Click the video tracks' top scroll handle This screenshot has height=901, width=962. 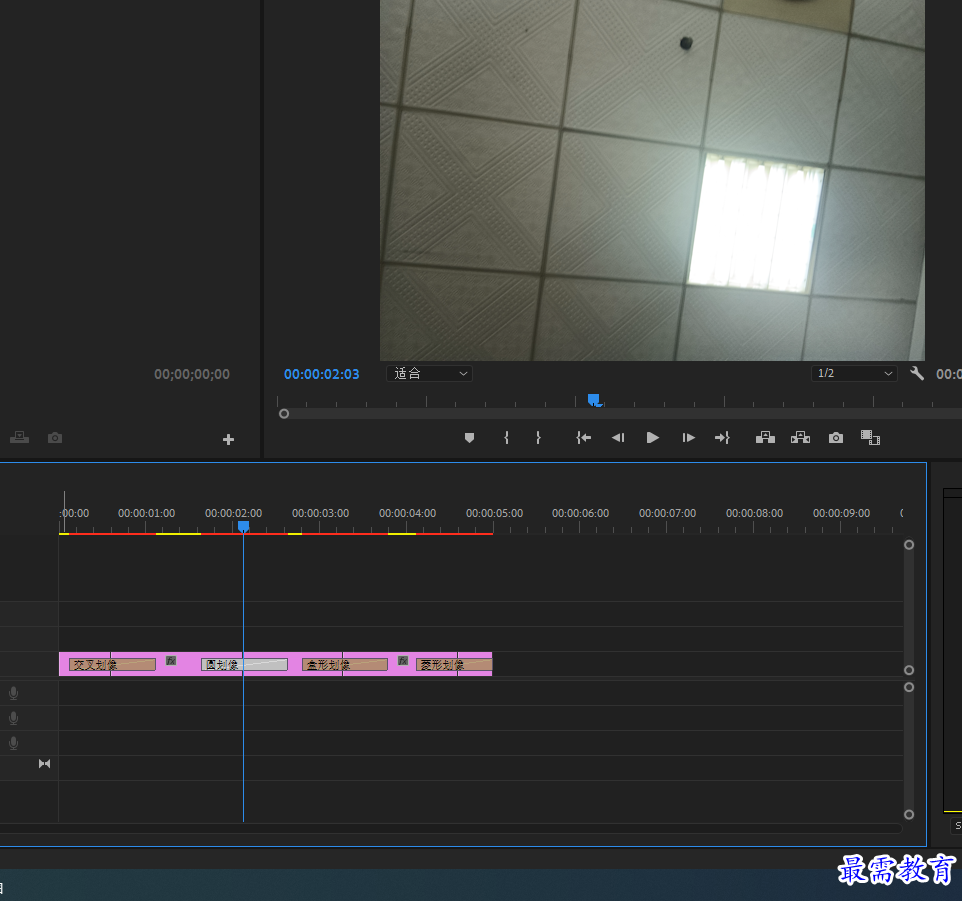(909, 545)
